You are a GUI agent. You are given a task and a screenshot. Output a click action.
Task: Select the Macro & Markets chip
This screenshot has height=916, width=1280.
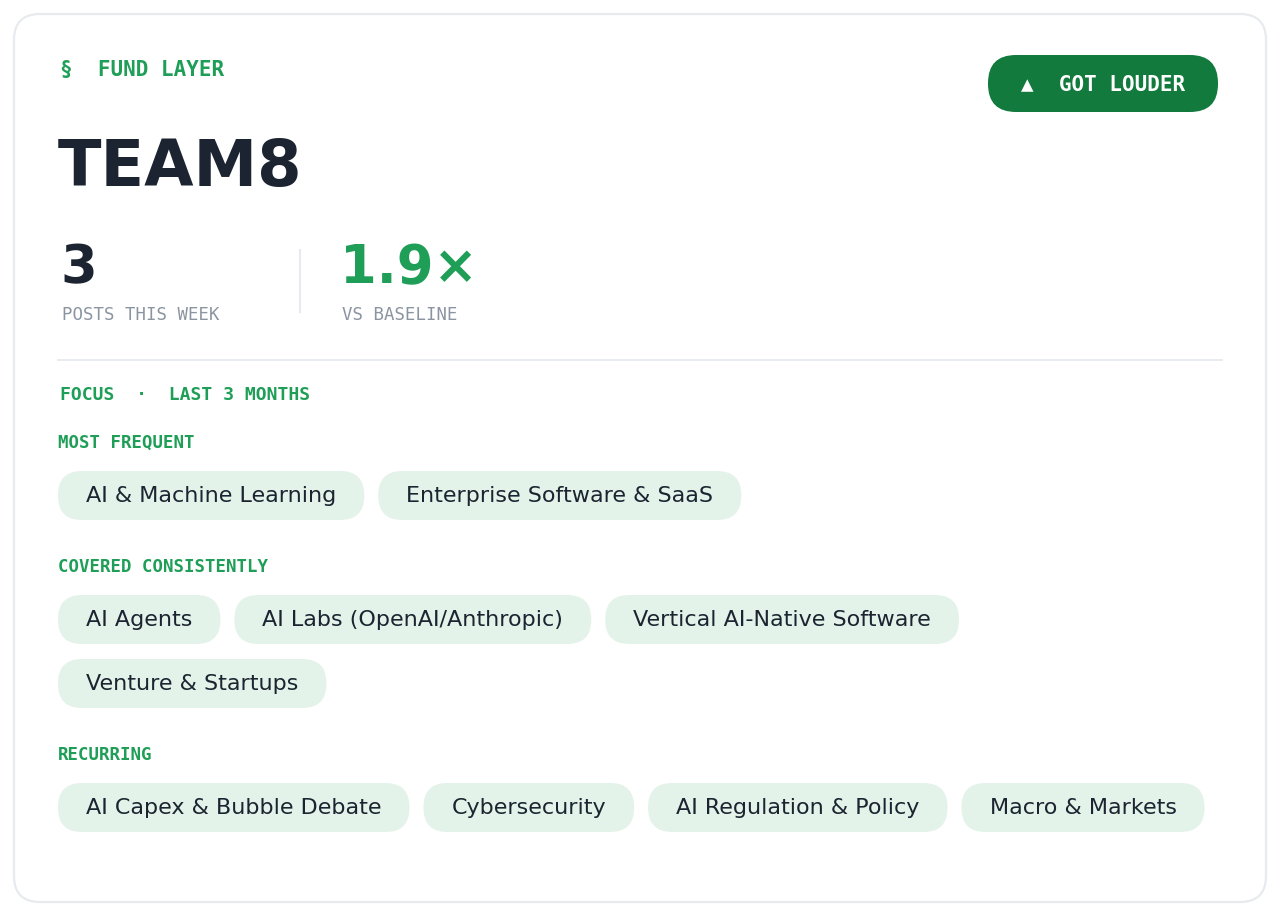1083,808
